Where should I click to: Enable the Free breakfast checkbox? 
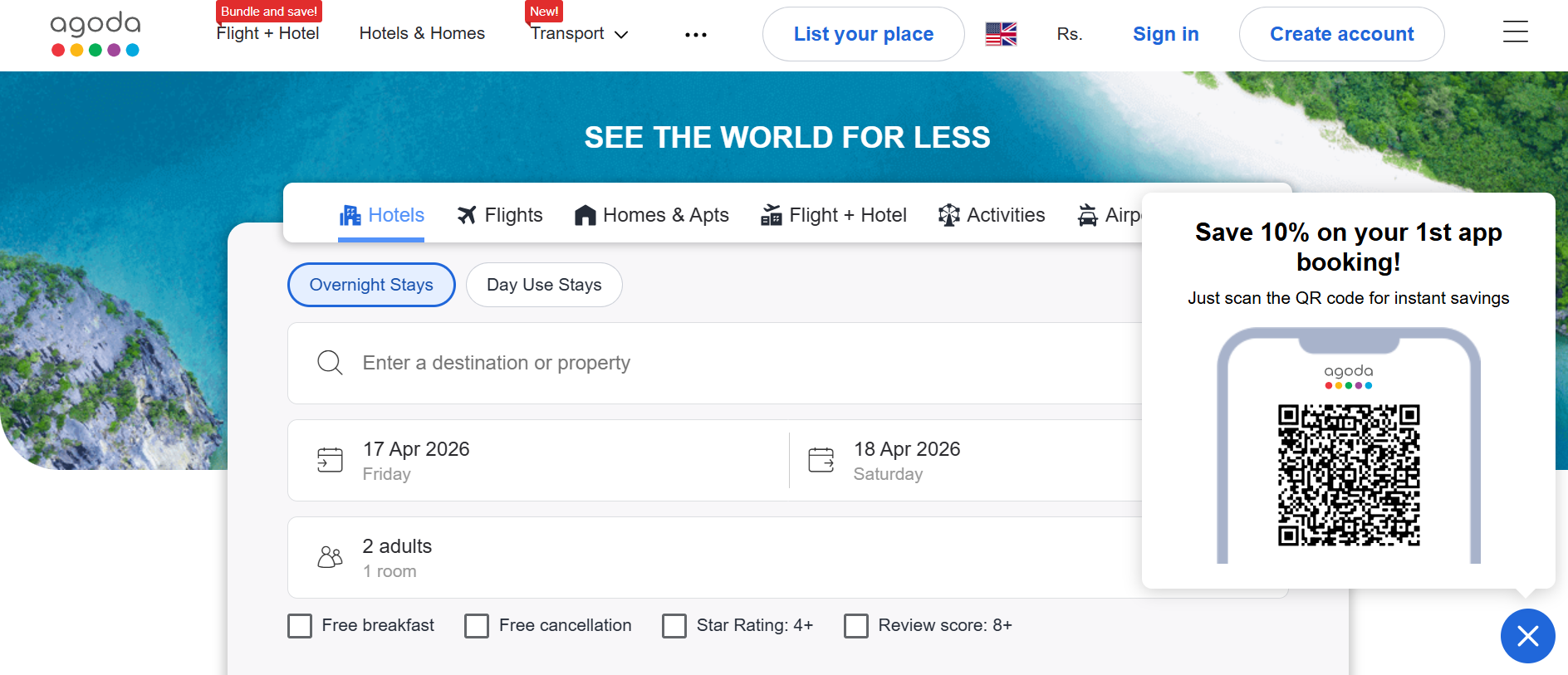[x=300, y=626]
